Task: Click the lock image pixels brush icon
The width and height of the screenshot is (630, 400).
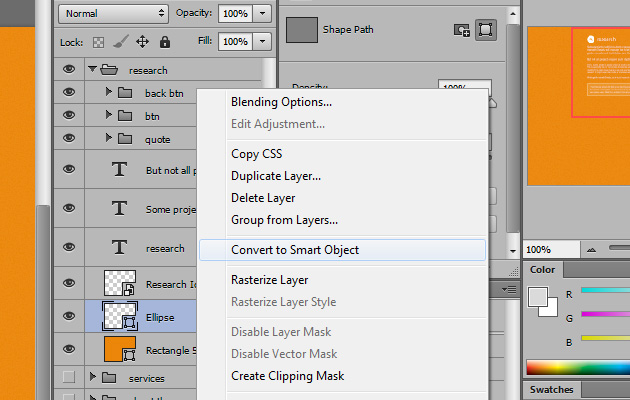Action: pyautogui.click(x=119, y=42)
